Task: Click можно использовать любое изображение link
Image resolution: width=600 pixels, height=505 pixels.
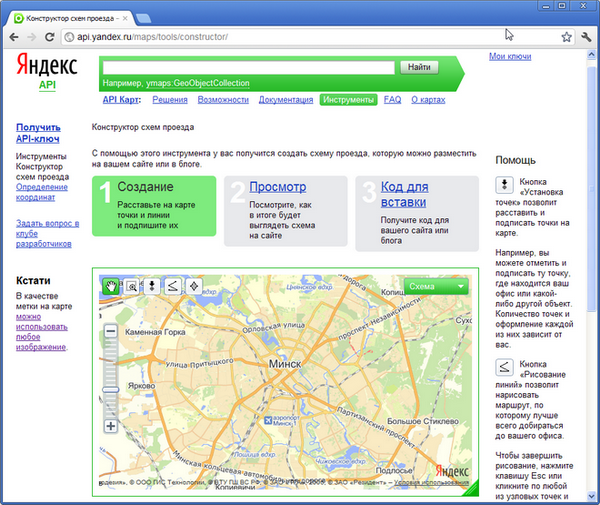Action: tap(42, 332)
